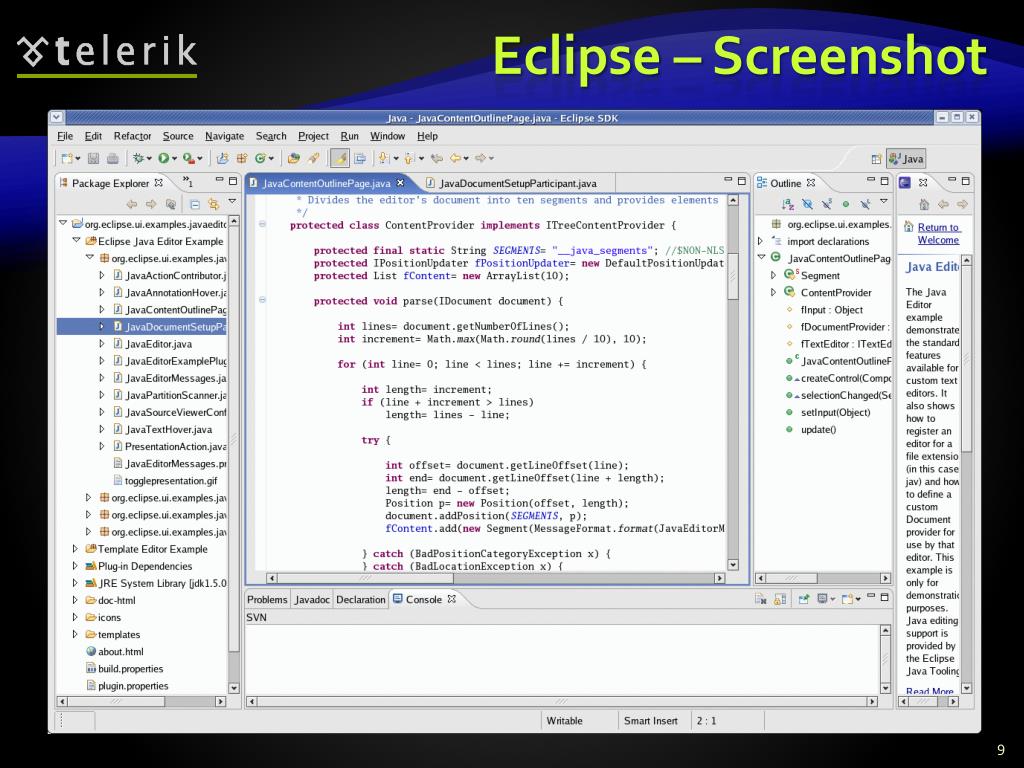Toggle alphabetical Sort in Outline

[x=788, y=204]
